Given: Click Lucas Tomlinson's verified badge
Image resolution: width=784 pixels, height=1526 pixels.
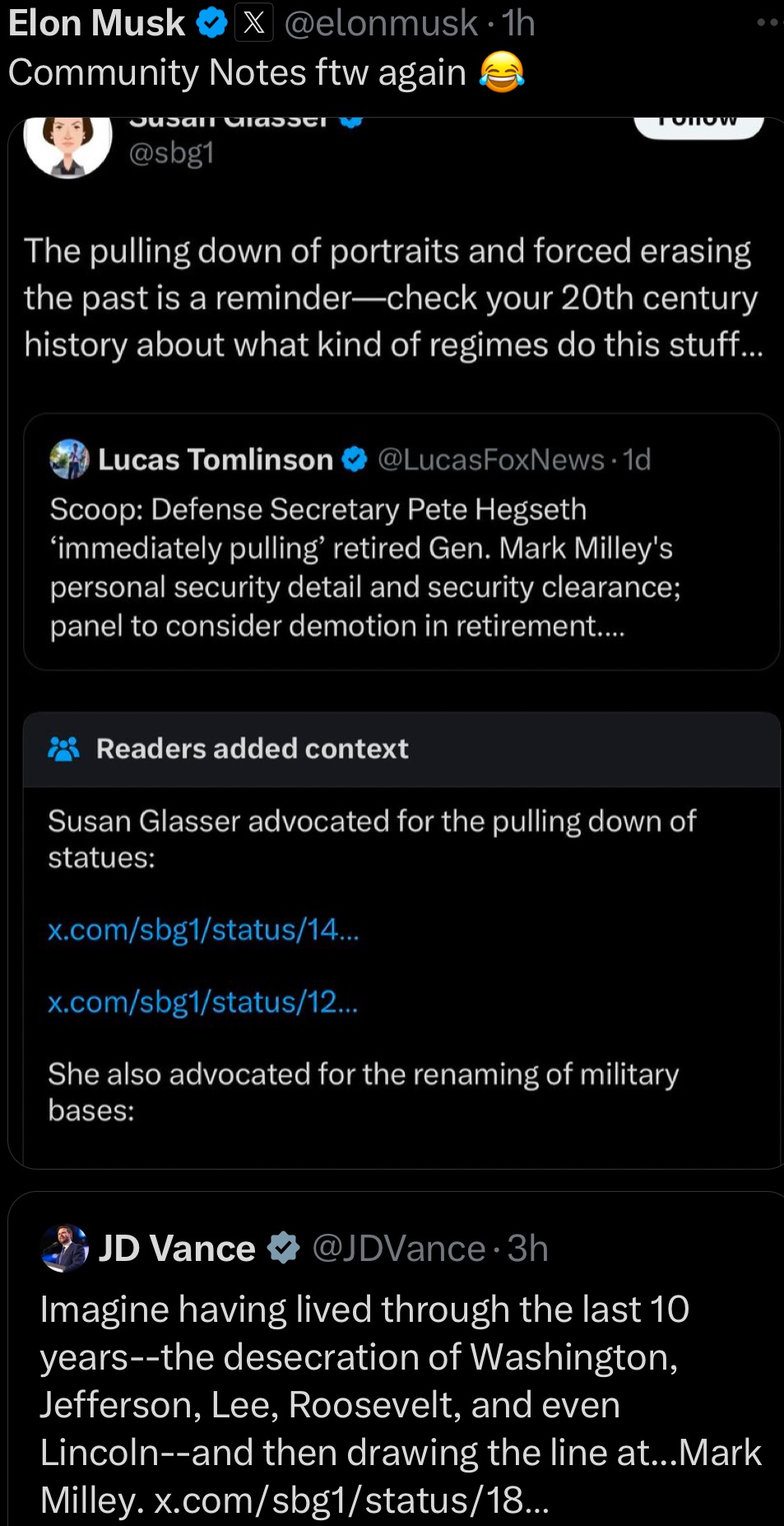Looking at the screenshot, I should click(x=354, y=459).
